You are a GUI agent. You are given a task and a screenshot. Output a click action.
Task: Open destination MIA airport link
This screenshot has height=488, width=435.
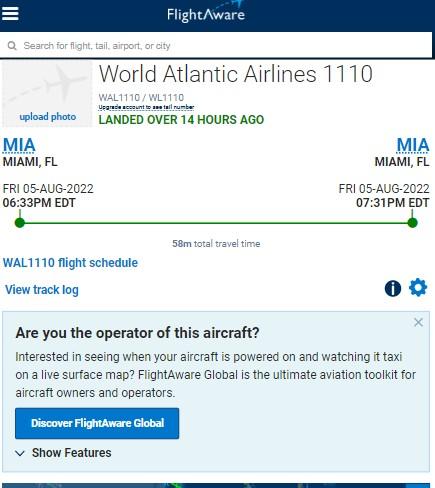point(413,145)
